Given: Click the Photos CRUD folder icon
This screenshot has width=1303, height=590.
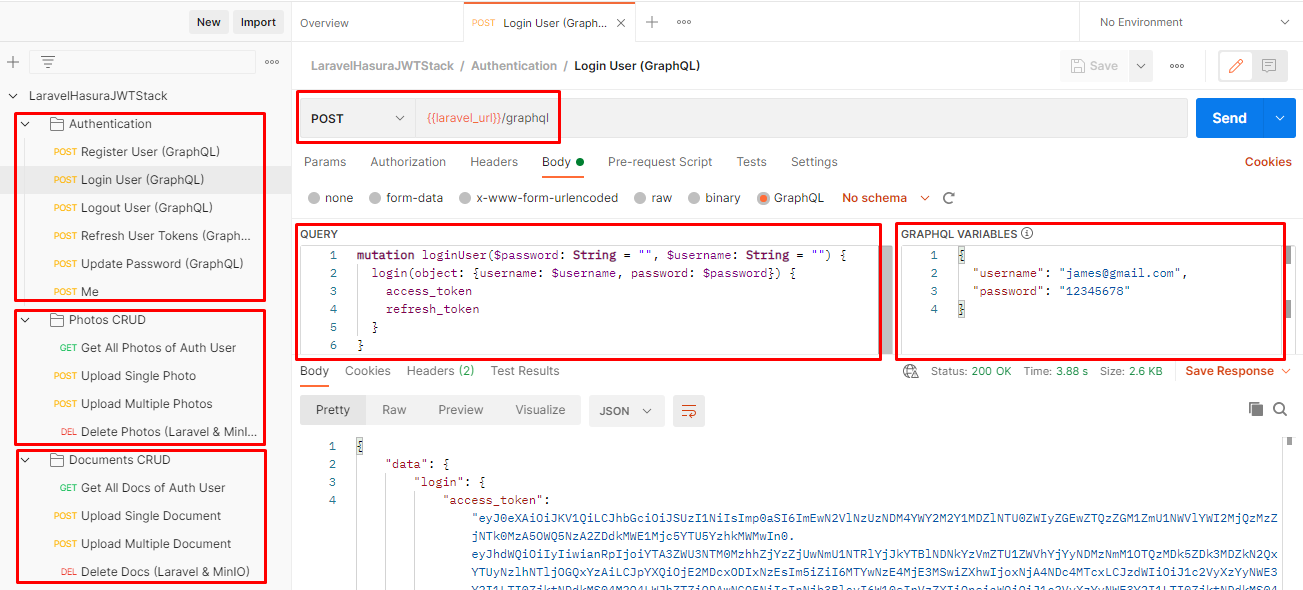Looking at the screenshot, I should (x=56, y=320).
